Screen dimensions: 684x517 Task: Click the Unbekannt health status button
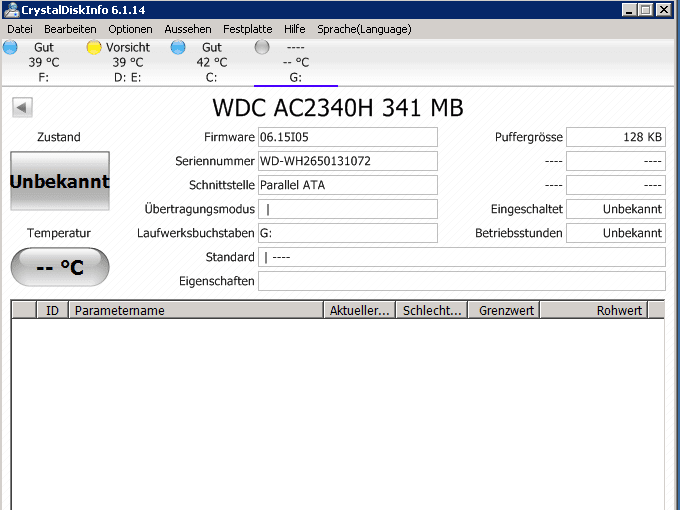click(x=60, y=181)
